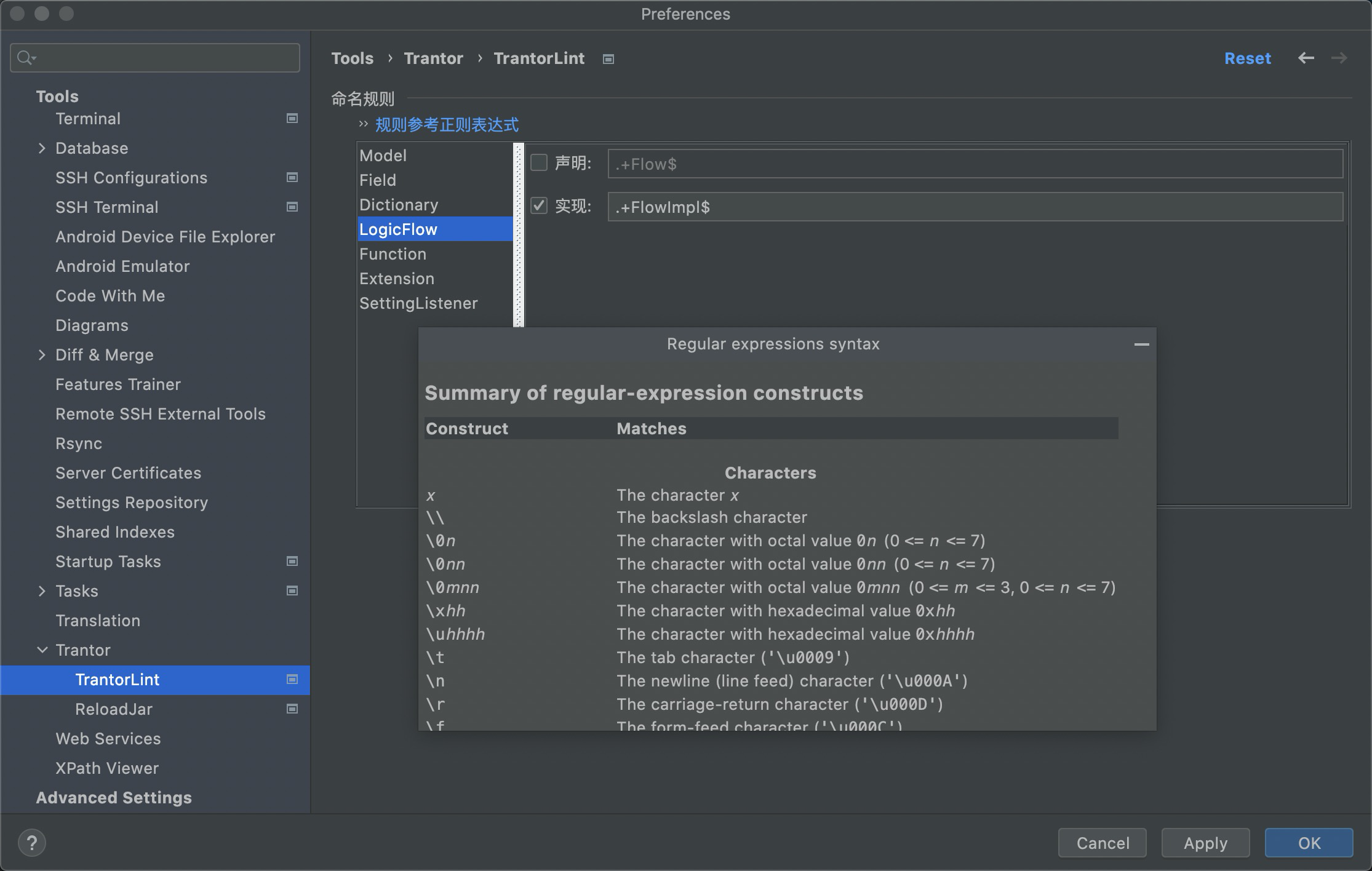Uncheck the 实现 checkbox
The width and height of the screenshot is (1372, 871).
coord(539,205)
